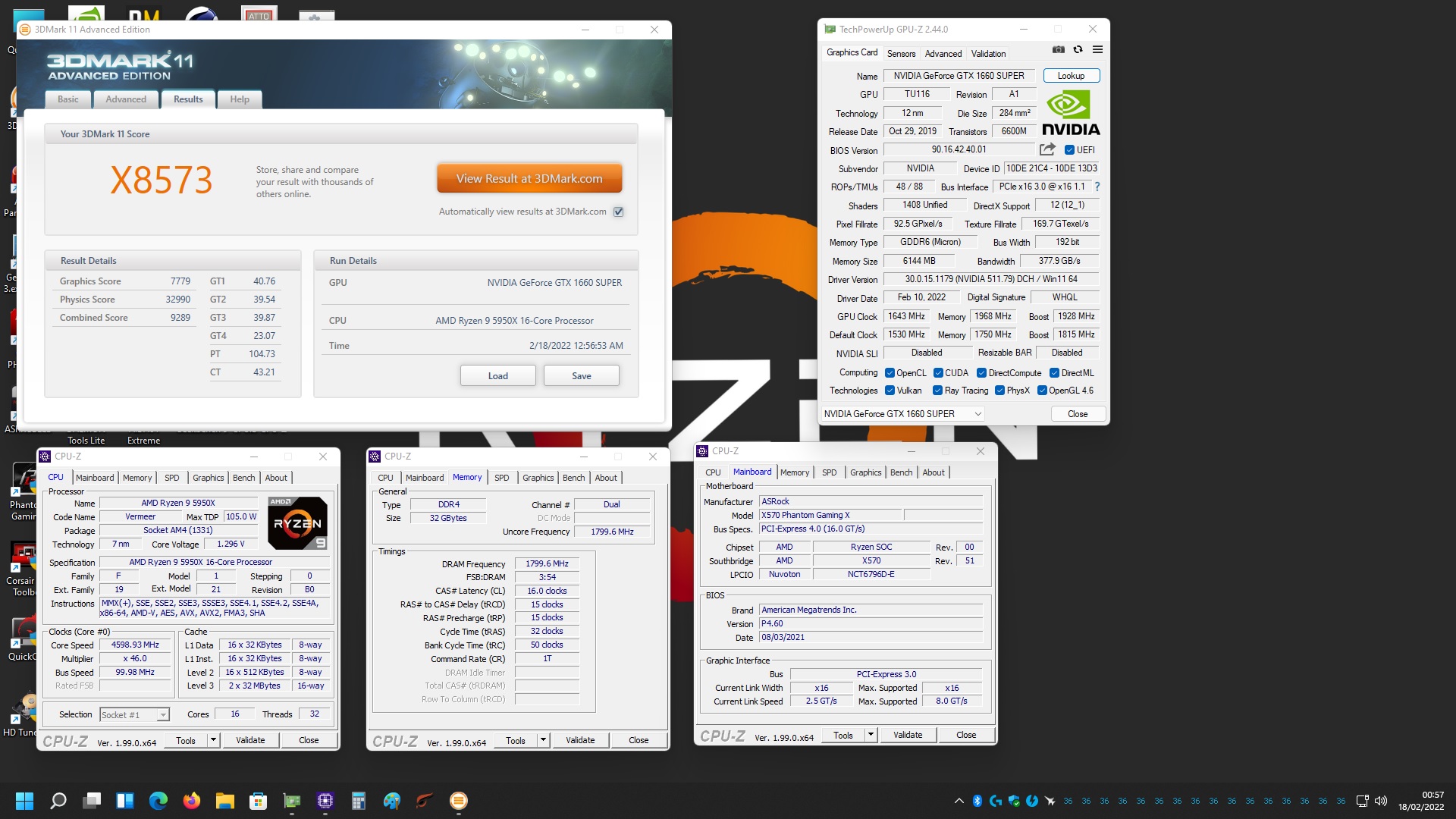Launch Firefox from the taskbar
Screen dimensions: 1456x819
[x=192, y=801]
